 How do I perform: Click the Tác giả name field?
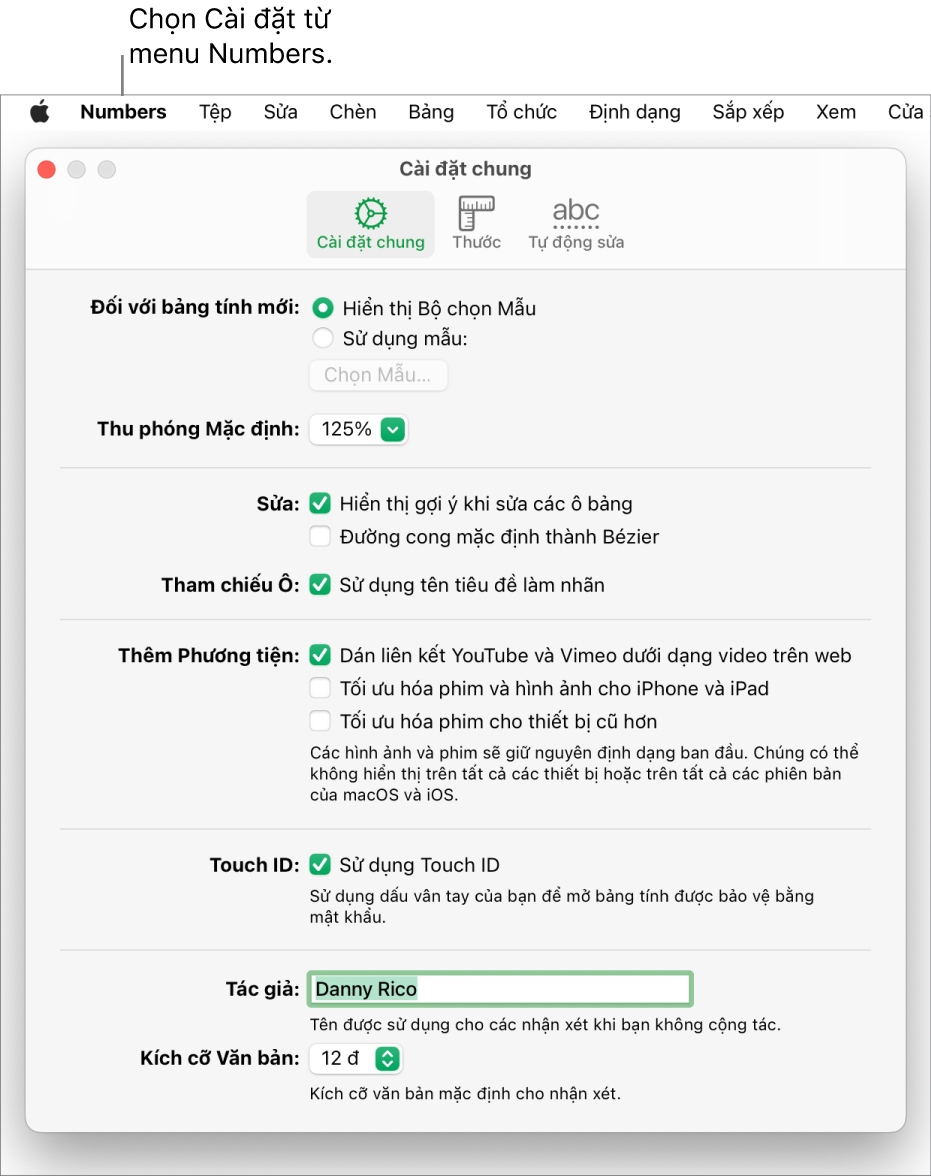point(500,989)
